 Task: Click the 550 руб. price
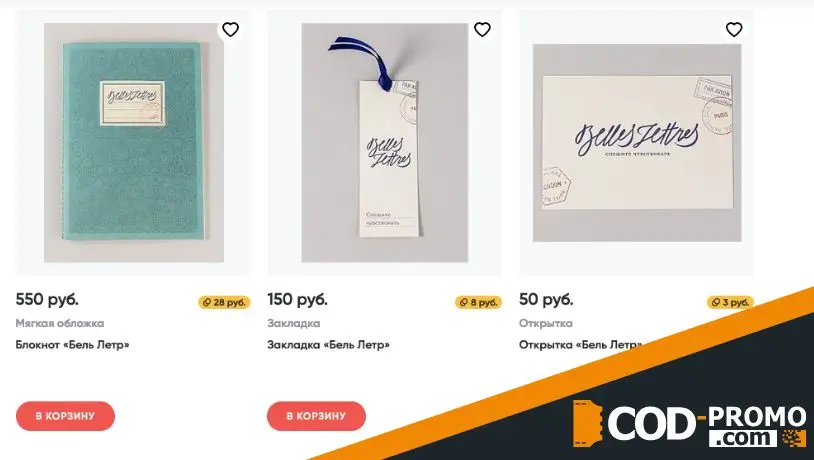tap(47, 300)
